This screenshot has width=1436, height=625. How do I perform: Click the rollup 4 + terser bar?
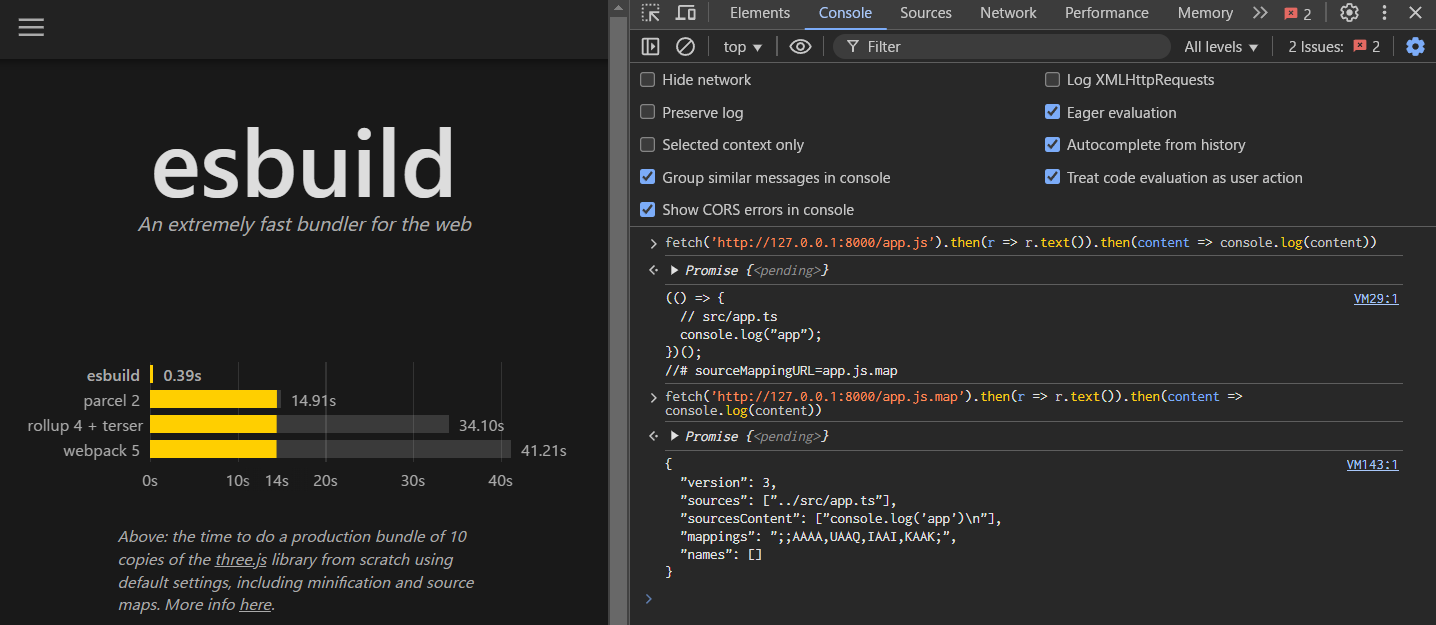299,425
